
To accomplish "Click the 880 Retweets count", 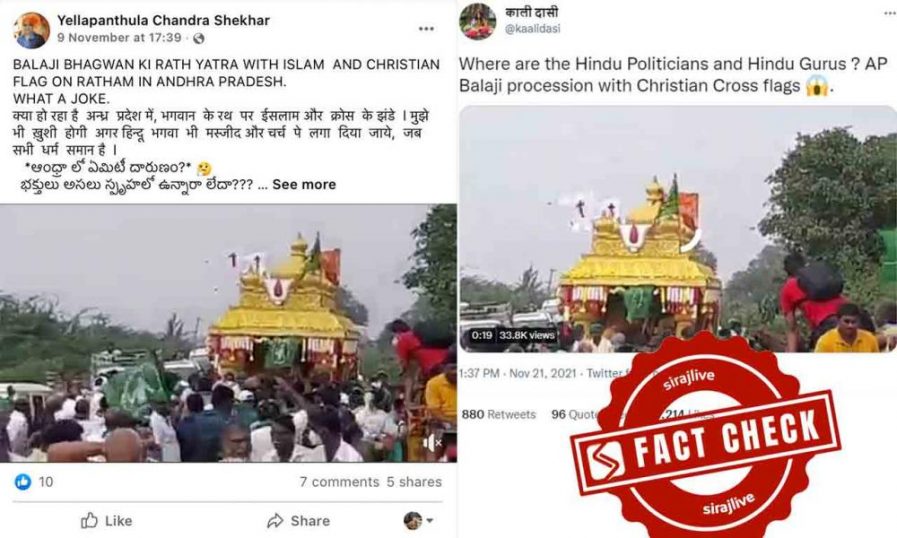I will (499, 414).
